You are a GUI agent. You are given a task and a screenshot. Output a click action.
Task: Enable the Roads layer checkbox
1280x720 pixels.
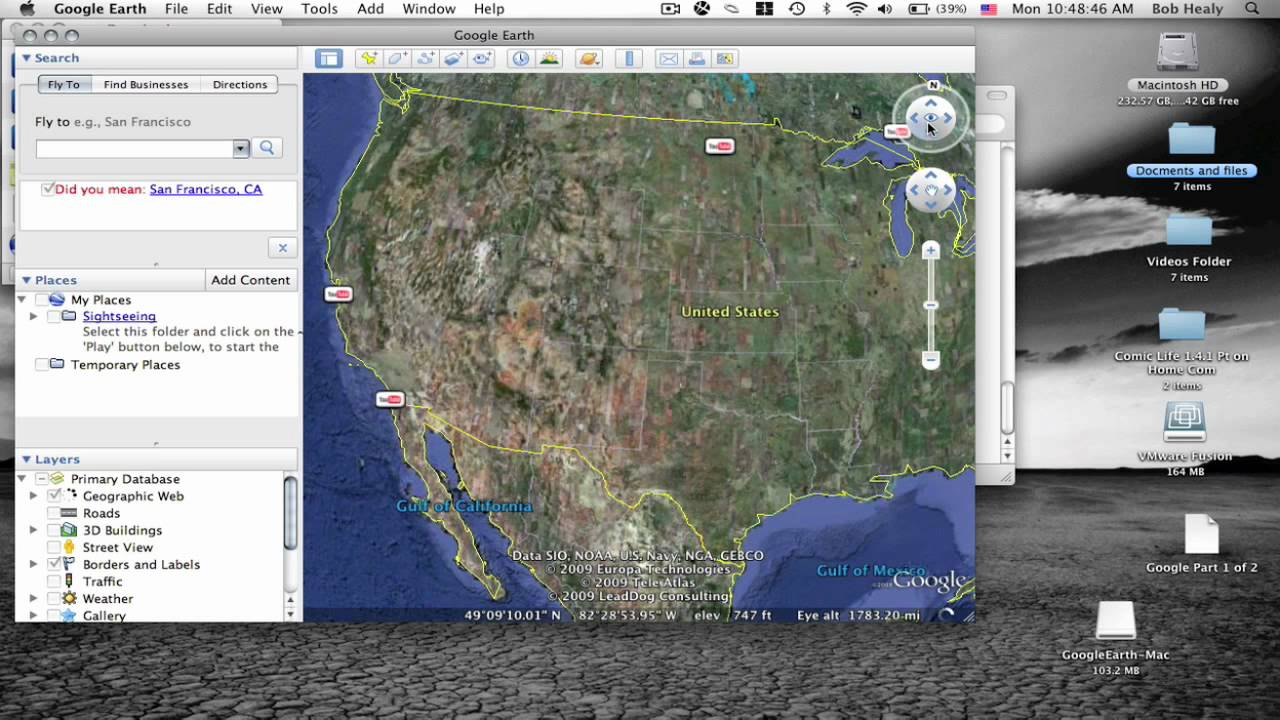[x=54, y=513]
